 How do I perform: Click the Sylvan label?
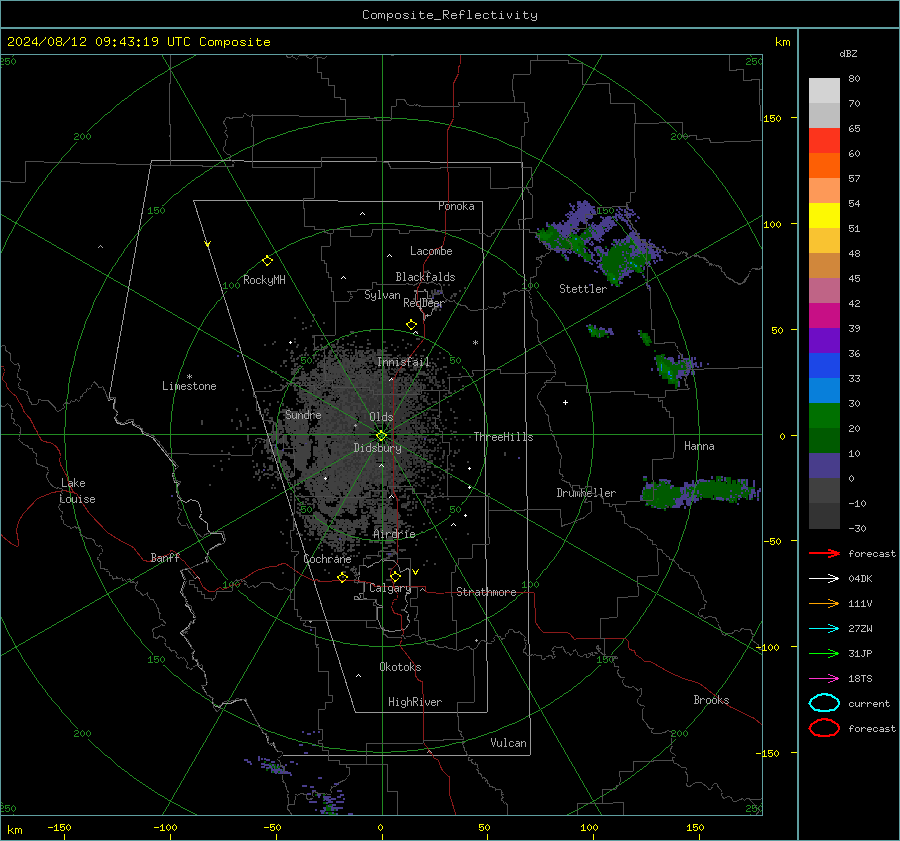[382, 295]
